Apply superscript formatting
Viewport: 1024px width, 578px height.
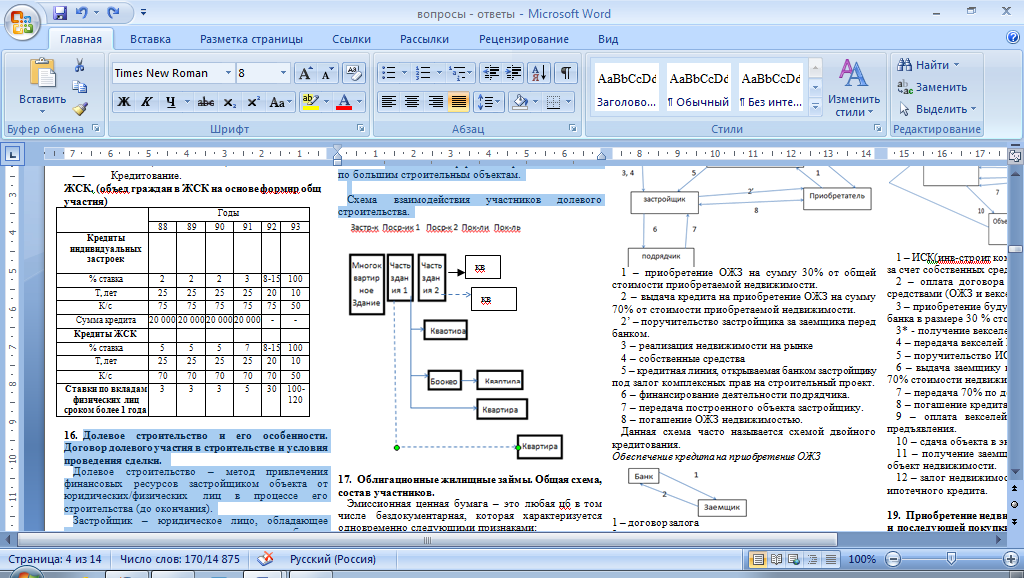[x=253, y=102]
